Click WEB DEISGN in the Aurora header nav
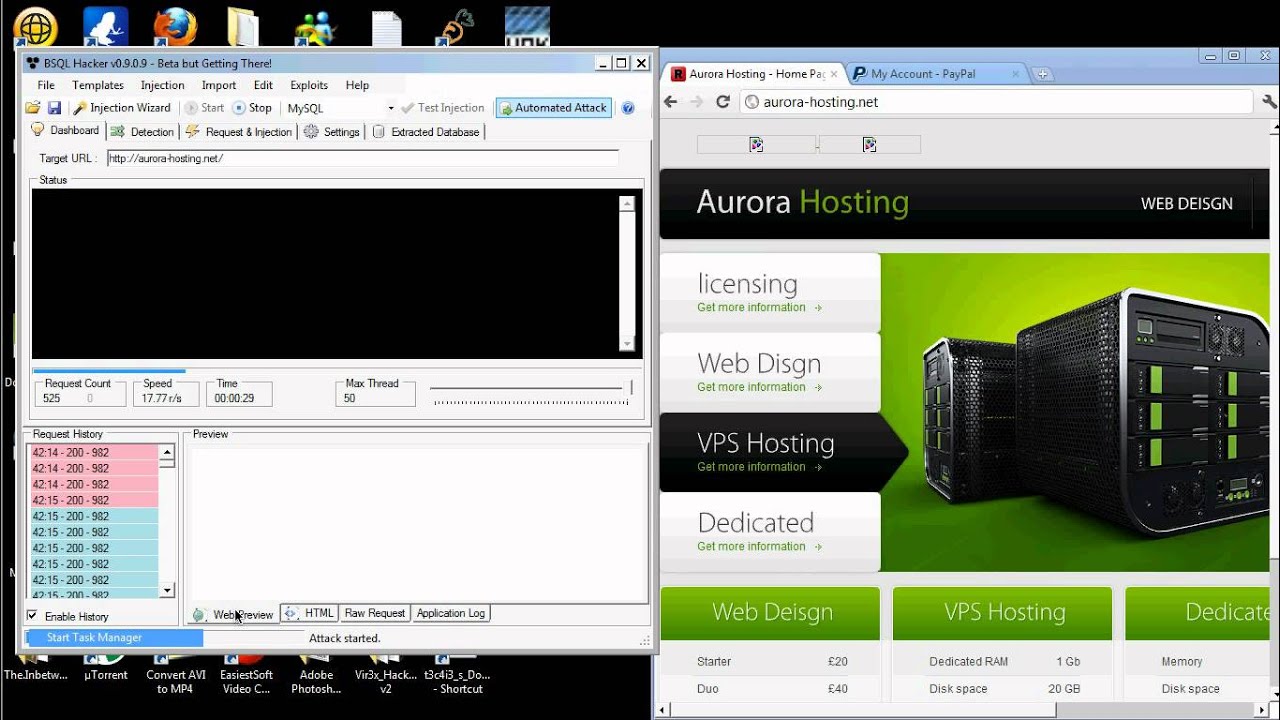1280x720 pixels. click(x=1187, y=204)
